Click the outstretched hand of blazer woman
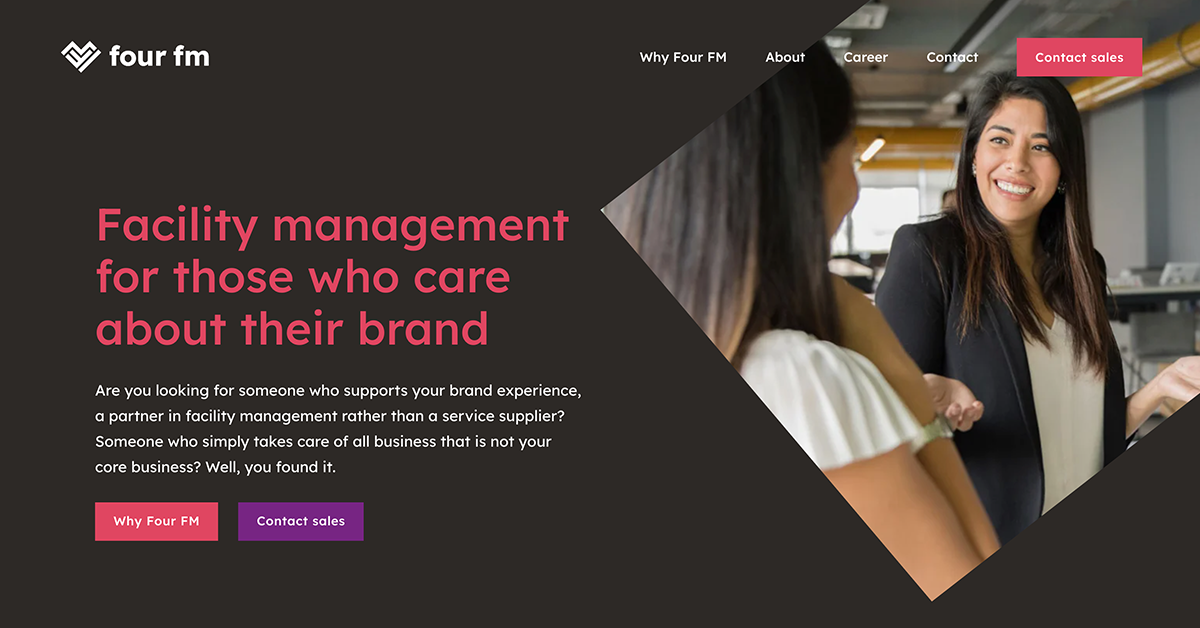Viewport: 1200px width, 628px height. (955, 402)
